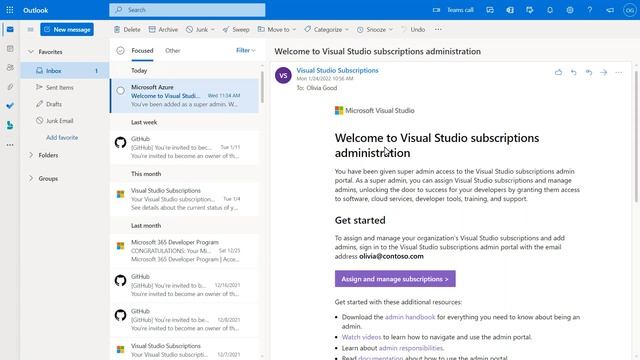Open Categorize dropdown
Viewport: 640px width, 360px height.
327,29
